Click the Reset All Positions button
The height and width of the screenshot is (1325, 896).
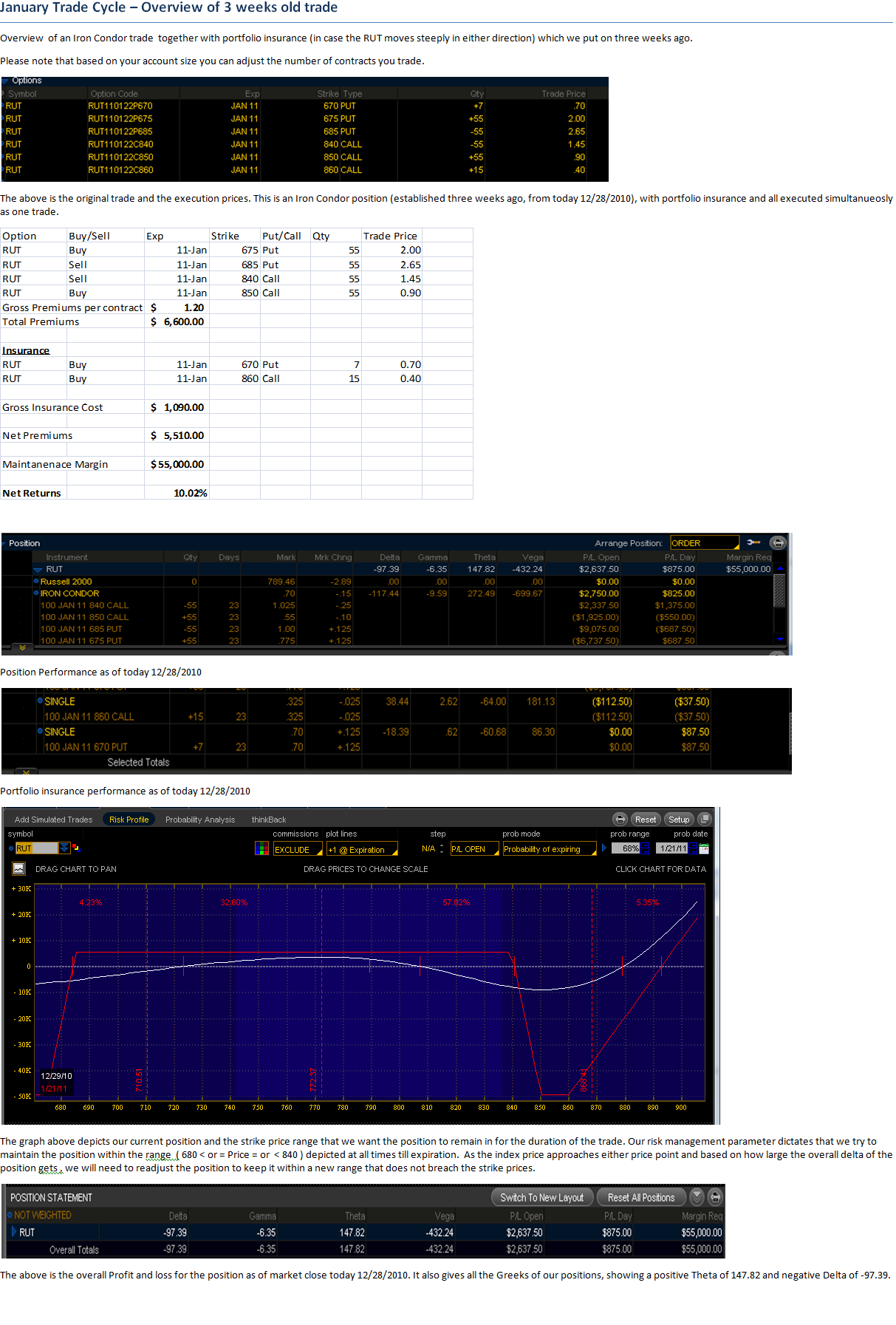pyautogui.click(x=640, y=1197)
